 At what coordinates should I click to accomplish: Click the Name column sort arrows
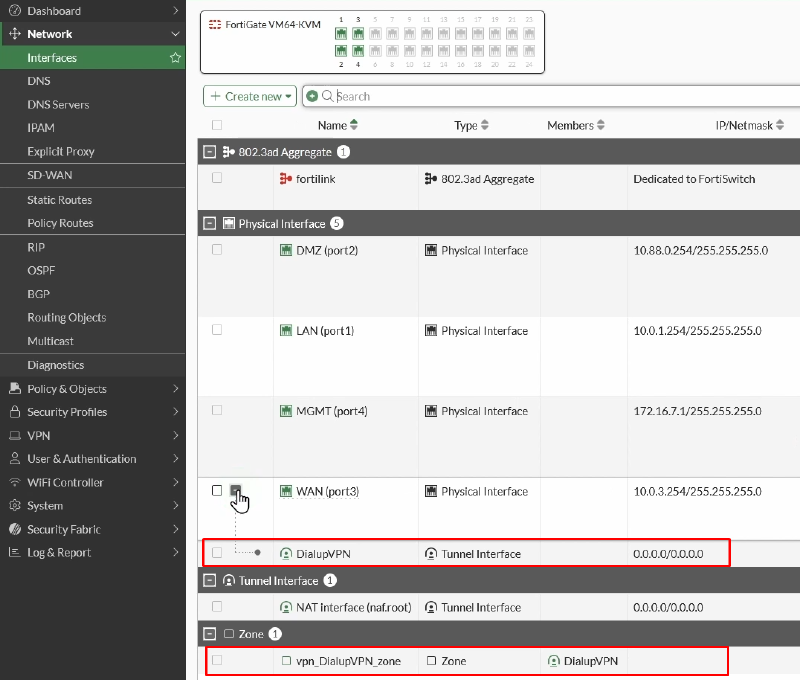tap(354, 125)
